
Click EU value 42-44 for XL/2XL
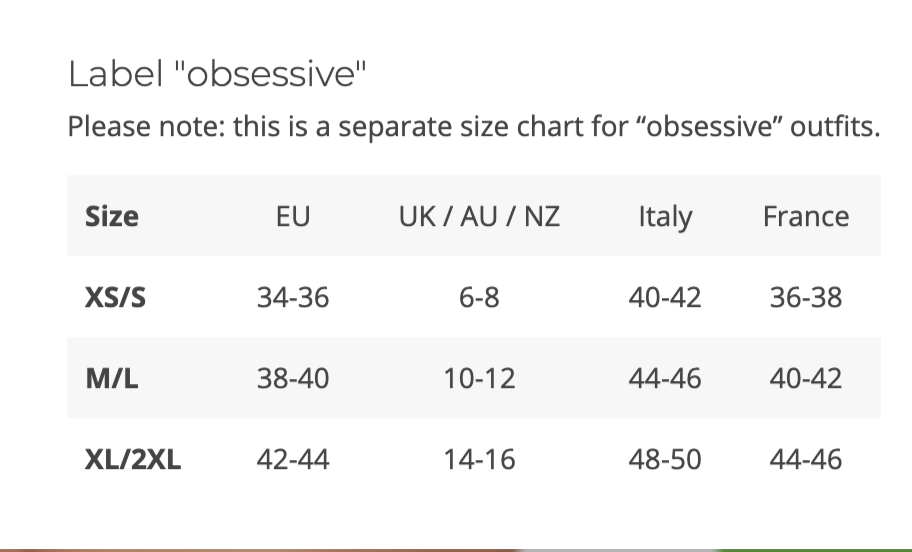coord(293,459)
